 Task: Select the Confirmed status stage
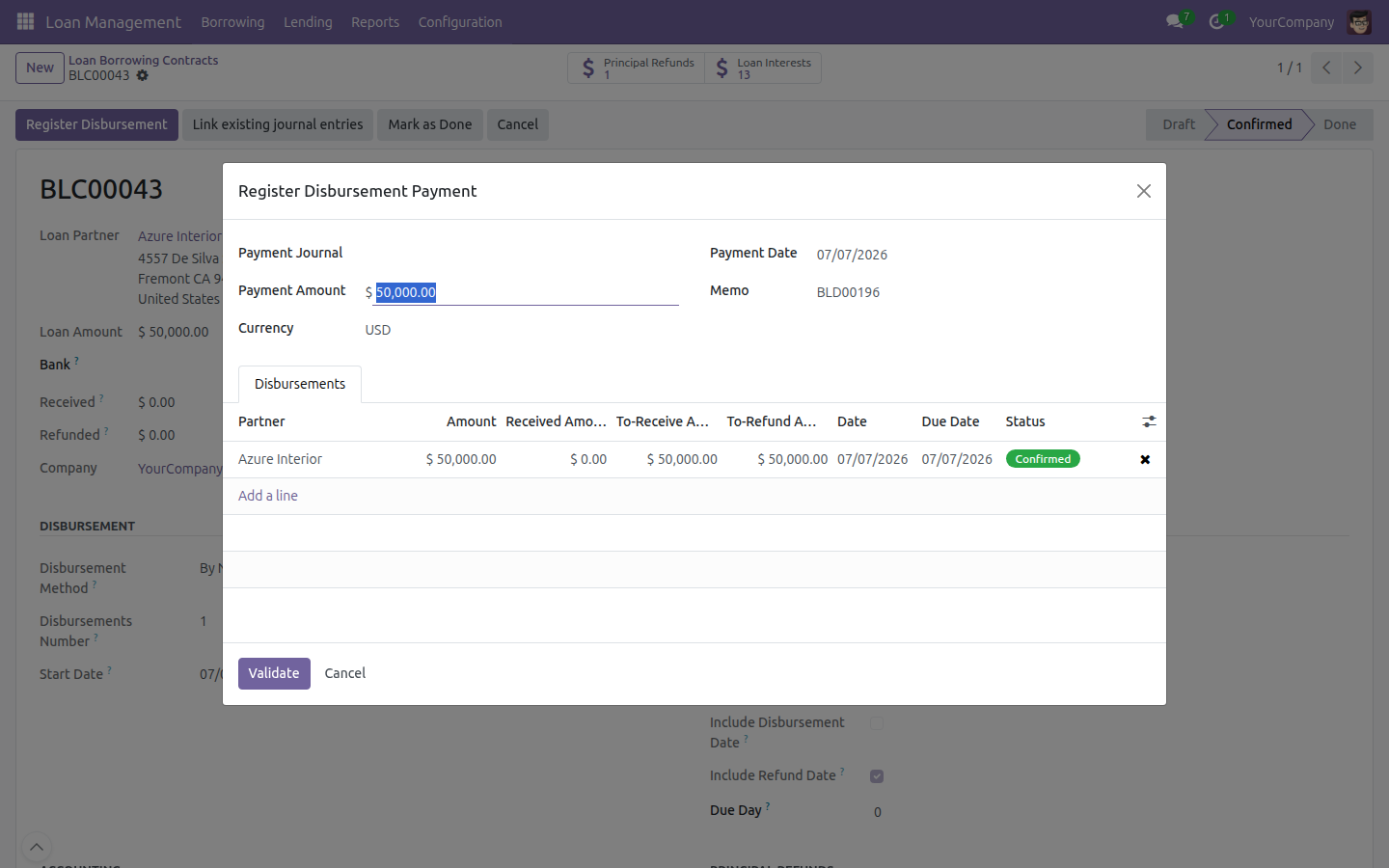(x=1259, y=124)
